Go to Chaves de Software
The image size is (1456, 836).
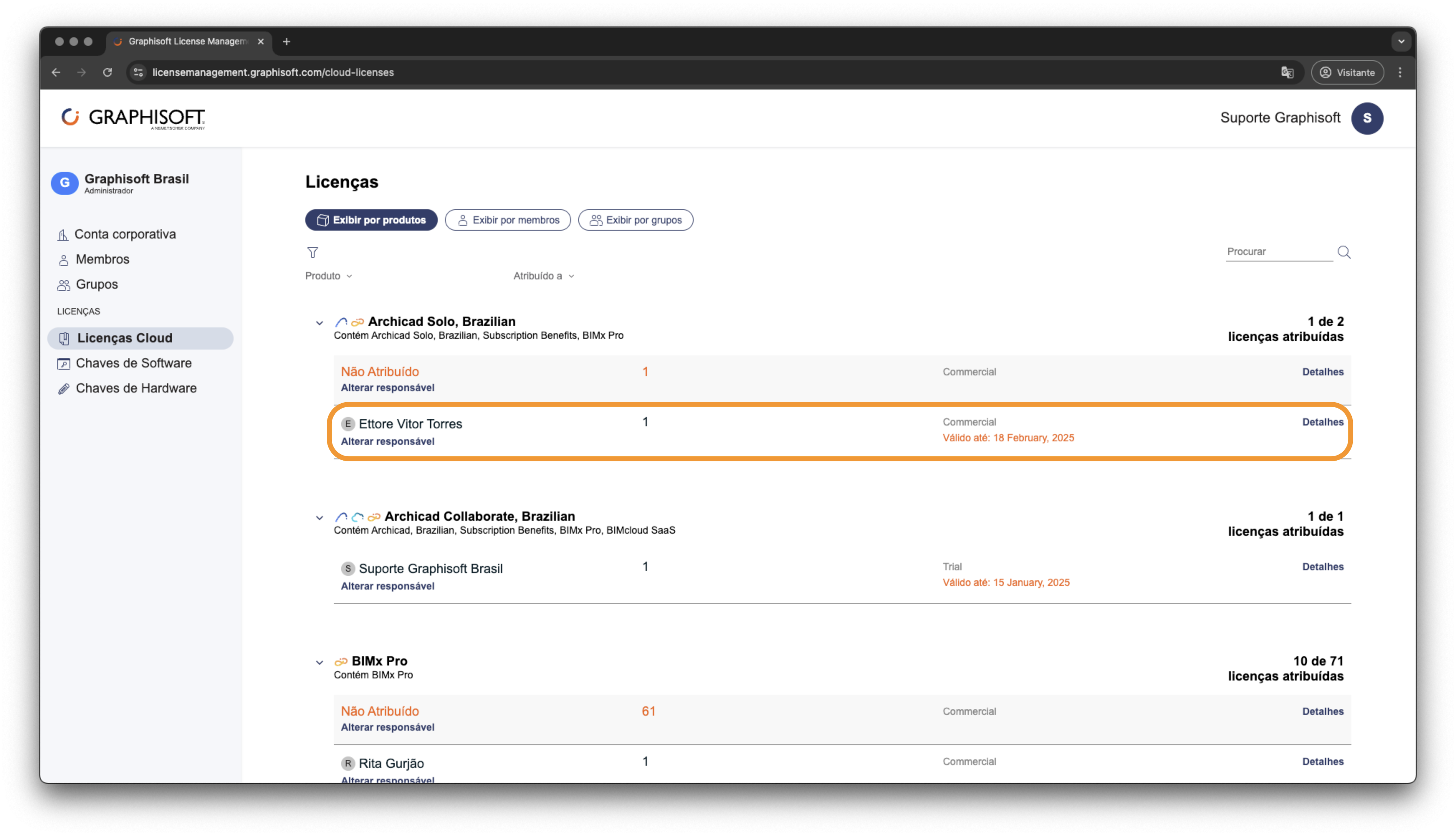coord(134,363)
